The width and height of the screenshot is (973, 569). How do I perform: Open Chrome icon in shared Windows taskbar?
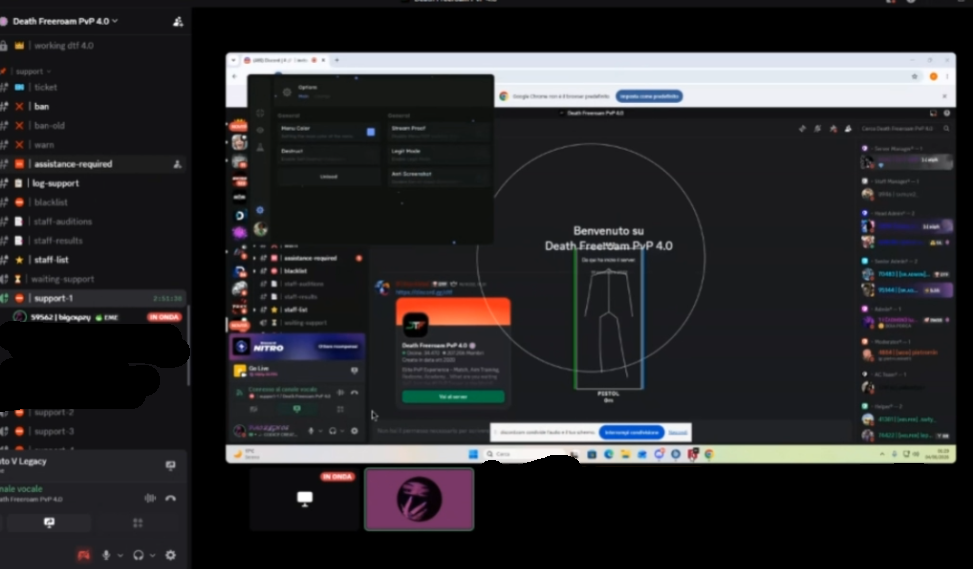pyautogui.click(x=709, y=454)
